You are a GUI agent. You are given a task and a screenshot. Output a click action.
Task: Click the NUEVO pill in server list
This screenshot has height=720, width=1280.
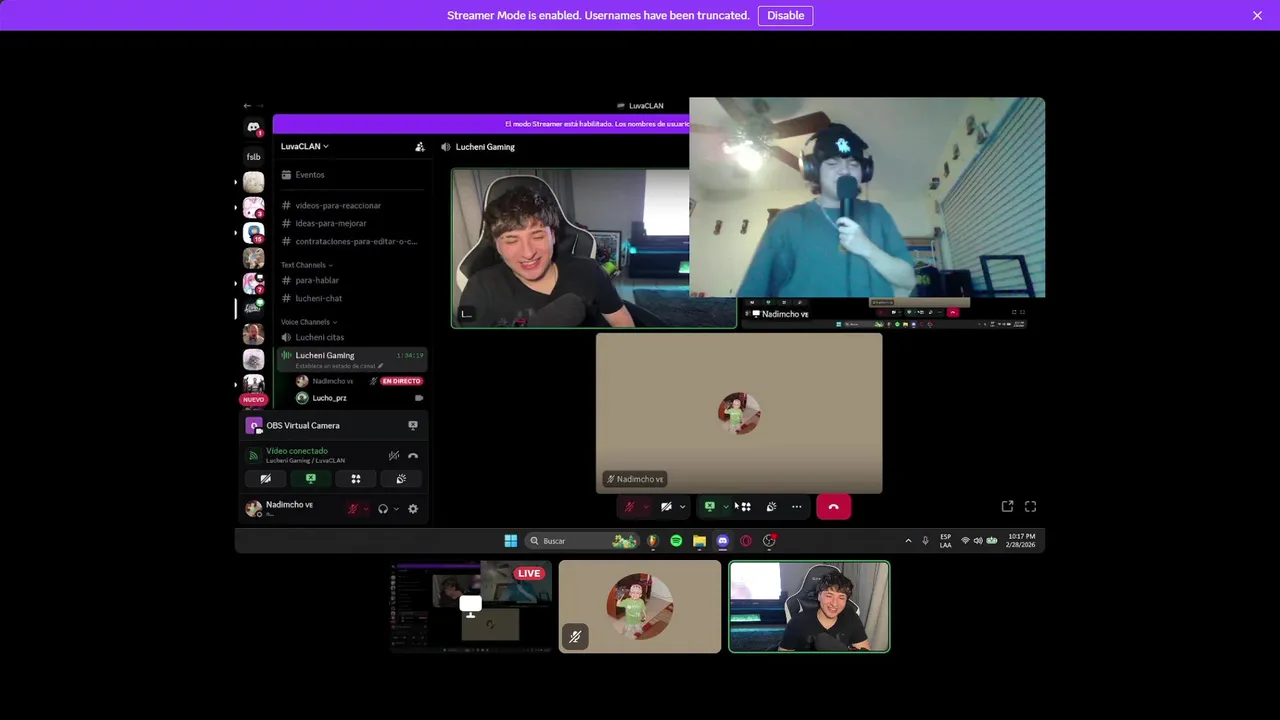click(254, 399)
